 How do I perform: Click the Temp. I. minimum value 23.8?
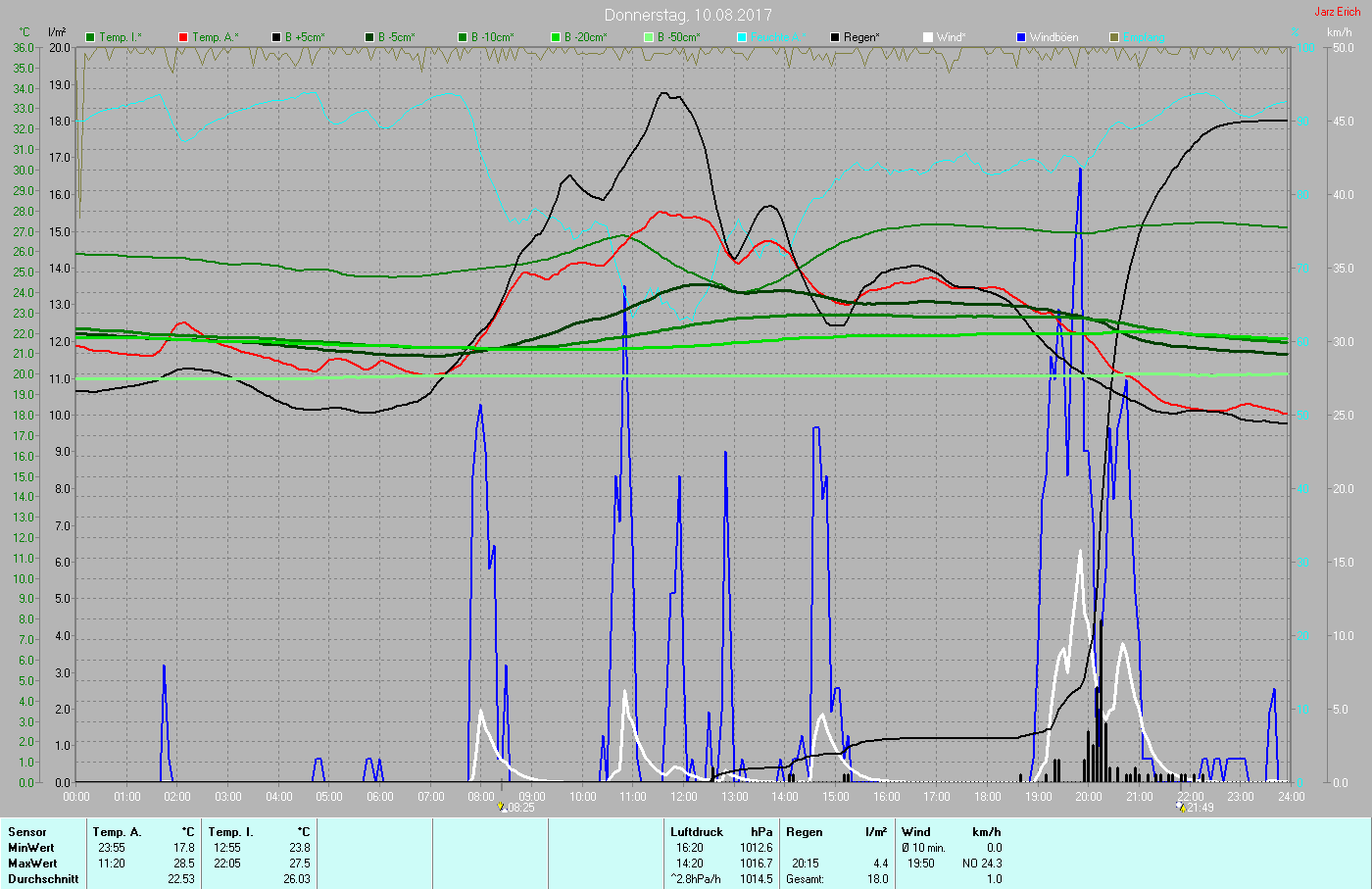pyautogui.click(x=300, y=848)
